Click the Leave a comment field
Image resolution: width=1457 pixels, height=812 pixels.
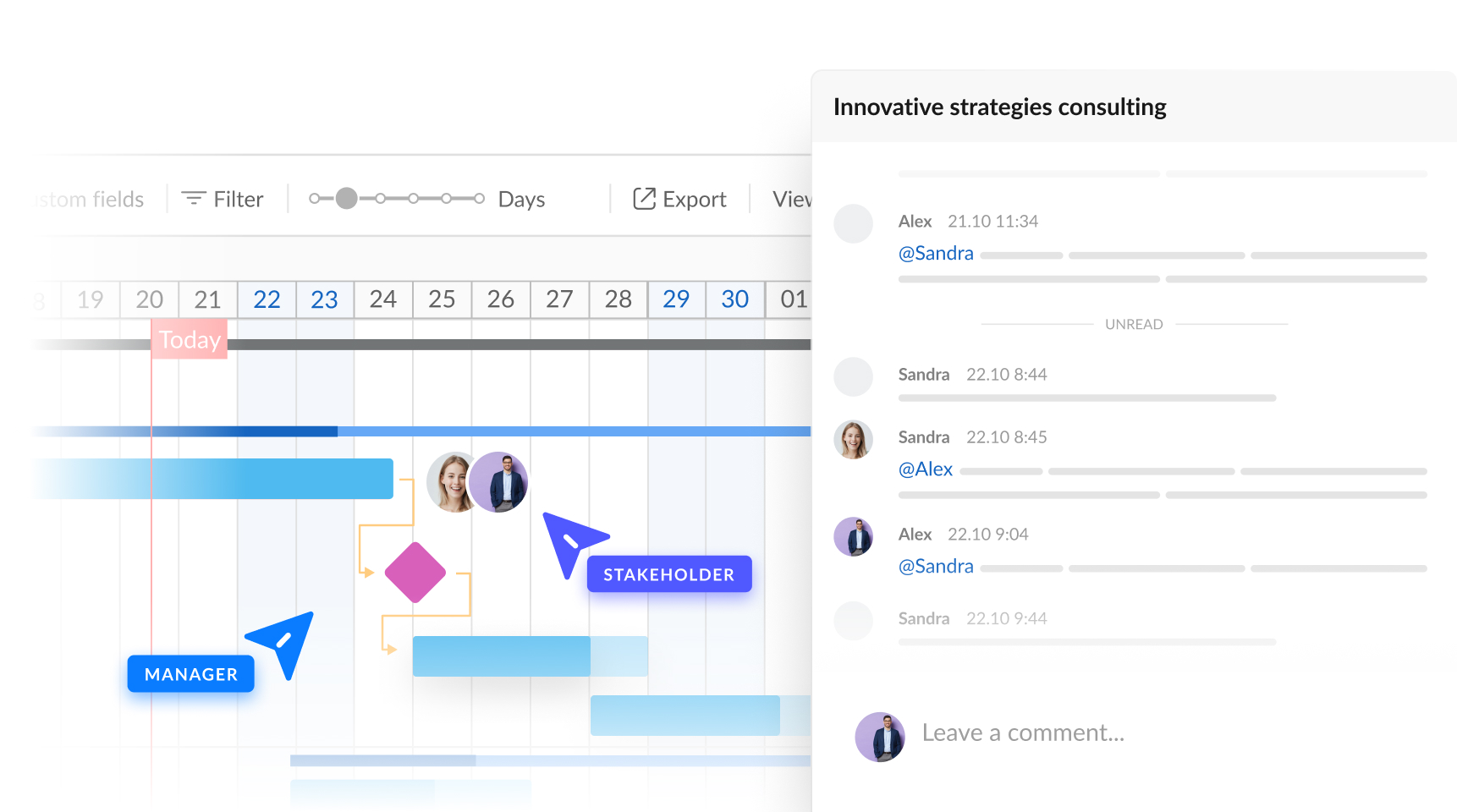pyautogui.click(x=1023, y=732)
